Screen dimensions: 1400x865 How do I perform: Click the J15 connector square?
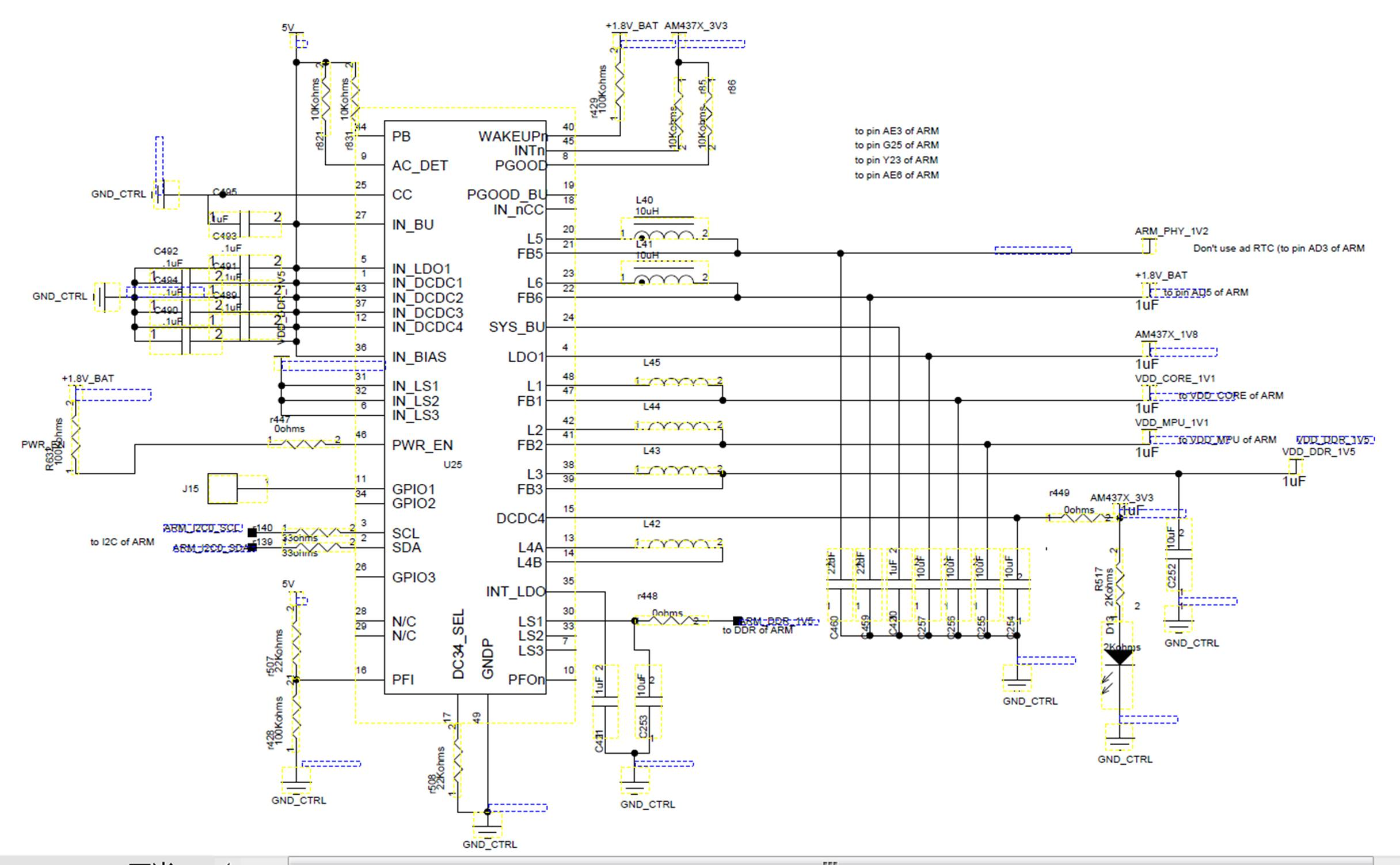[x=222, y=489]
